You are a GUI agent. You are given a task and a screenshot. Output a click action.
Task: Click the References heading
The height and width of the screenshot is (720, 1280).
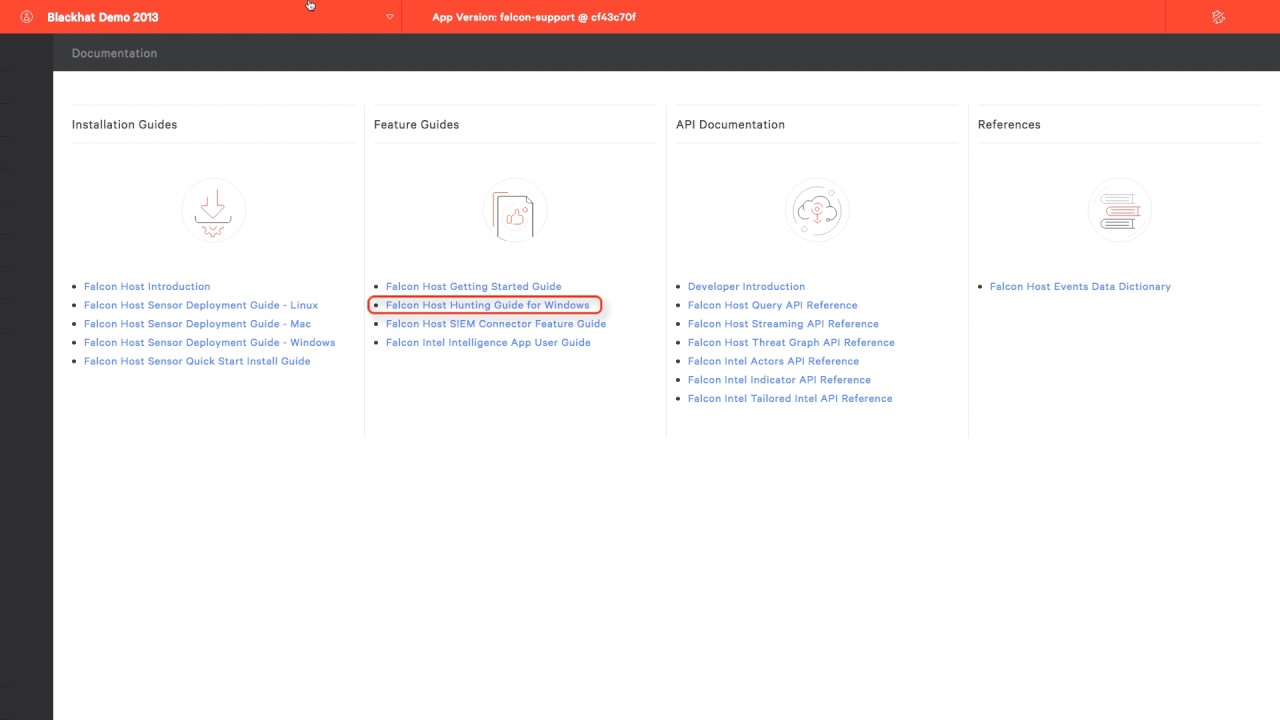pos(1009,124)
